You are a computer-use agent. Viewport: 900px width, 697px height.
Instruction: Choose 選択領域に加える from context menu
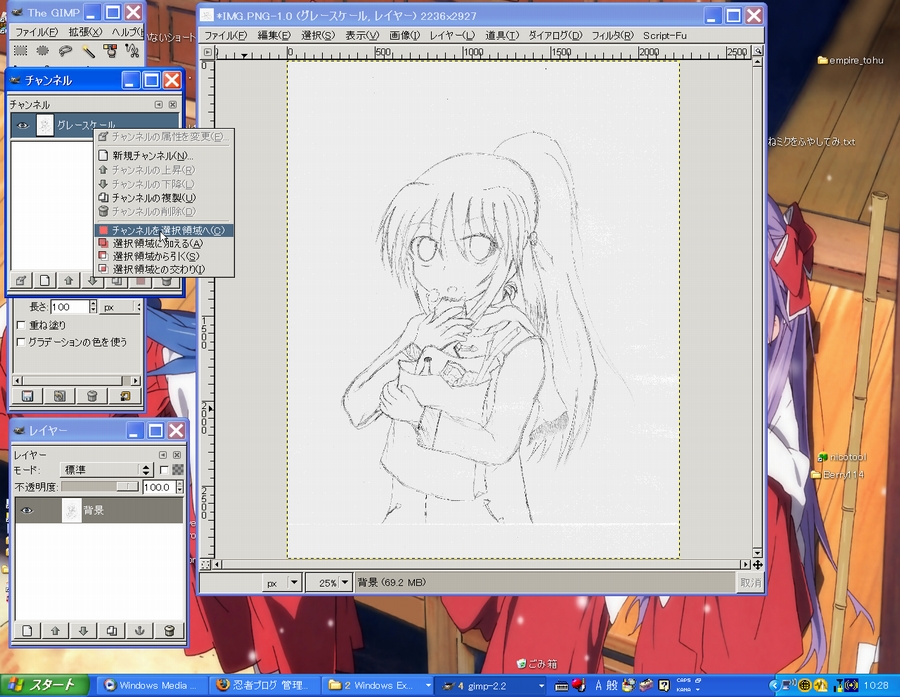(x=164, y=243)
